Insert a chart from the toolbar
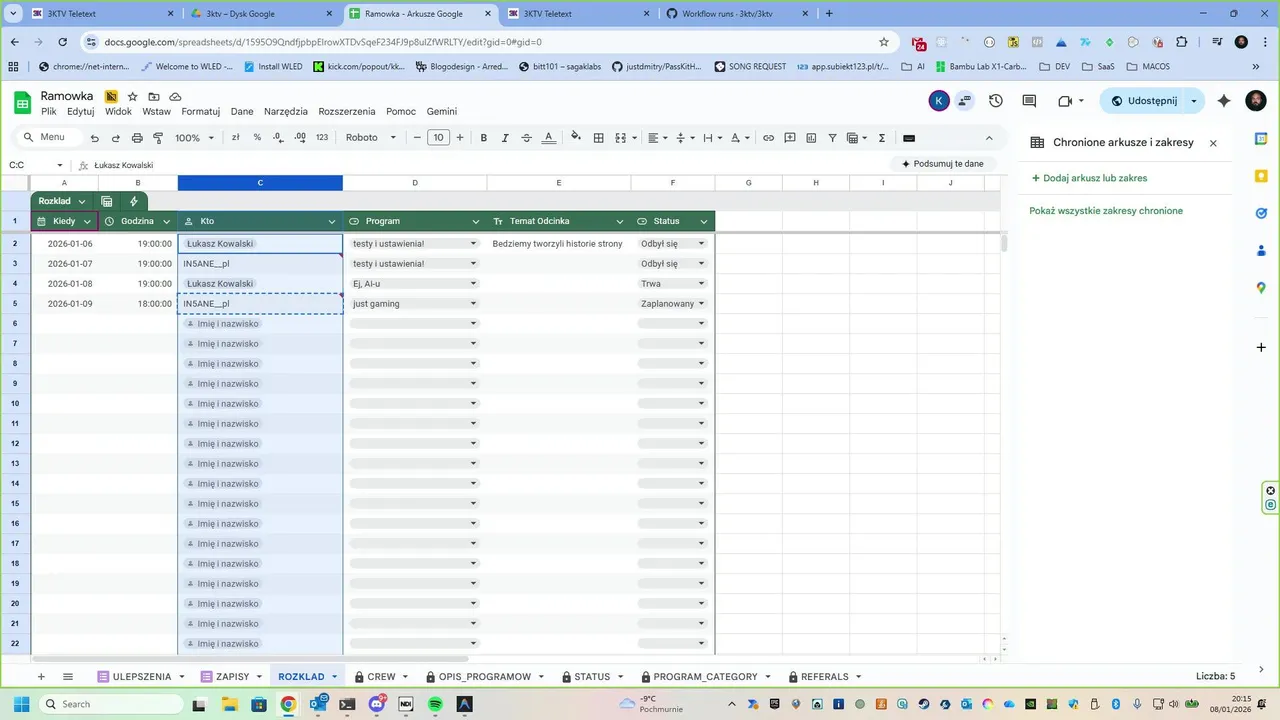The height and width of the screenshot is (720, 1280). 811,138
